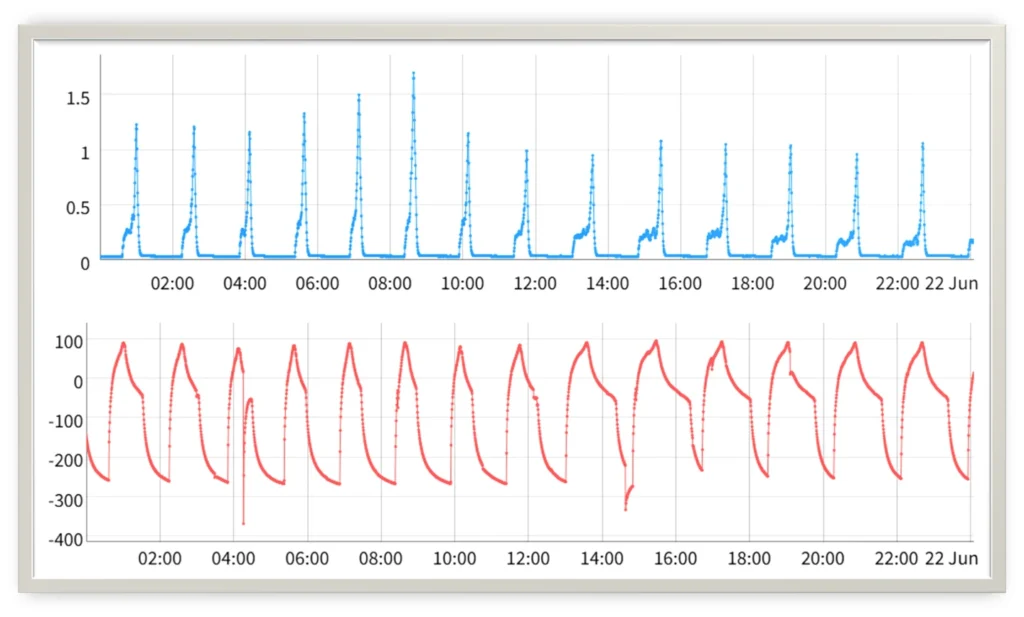Screen dimensions: 1024x617
Task: Click the 16:00 label under red chart
Action: coord(675,559)
